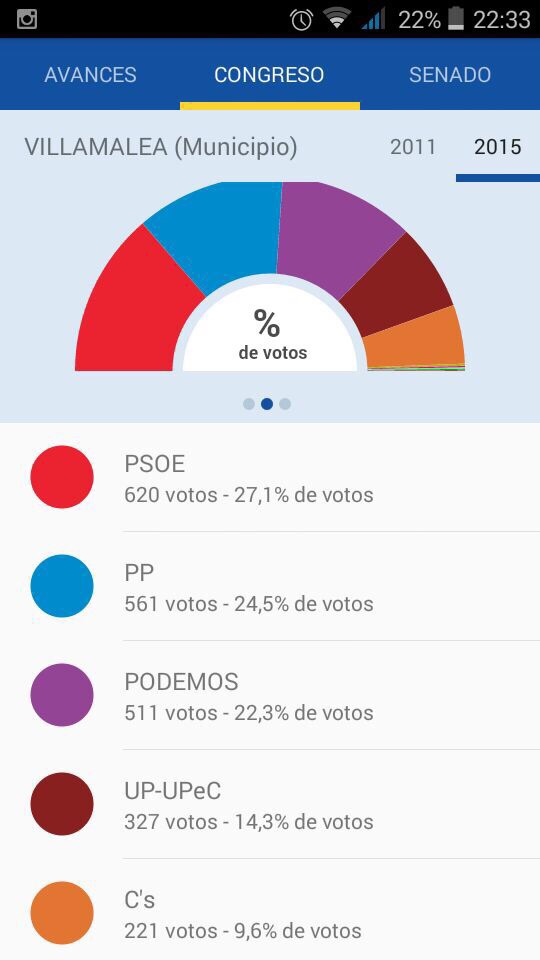Tap the VILLAMALEA (Municipio) title
Viewport: 540px width, 960px height.
pos(160,148)
